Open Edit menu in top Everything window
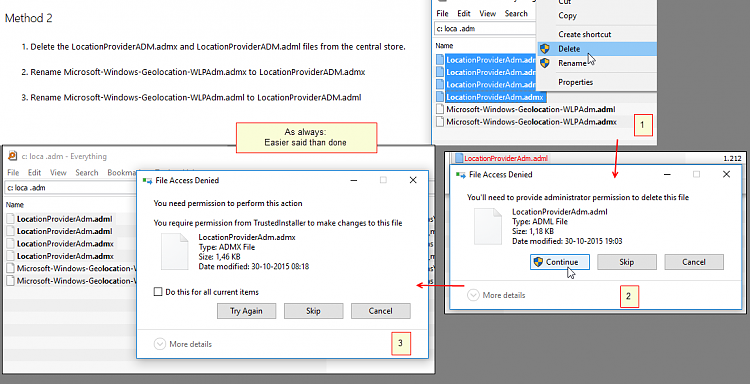This screenshot has width=750, height=384. (x=463, y=13)
